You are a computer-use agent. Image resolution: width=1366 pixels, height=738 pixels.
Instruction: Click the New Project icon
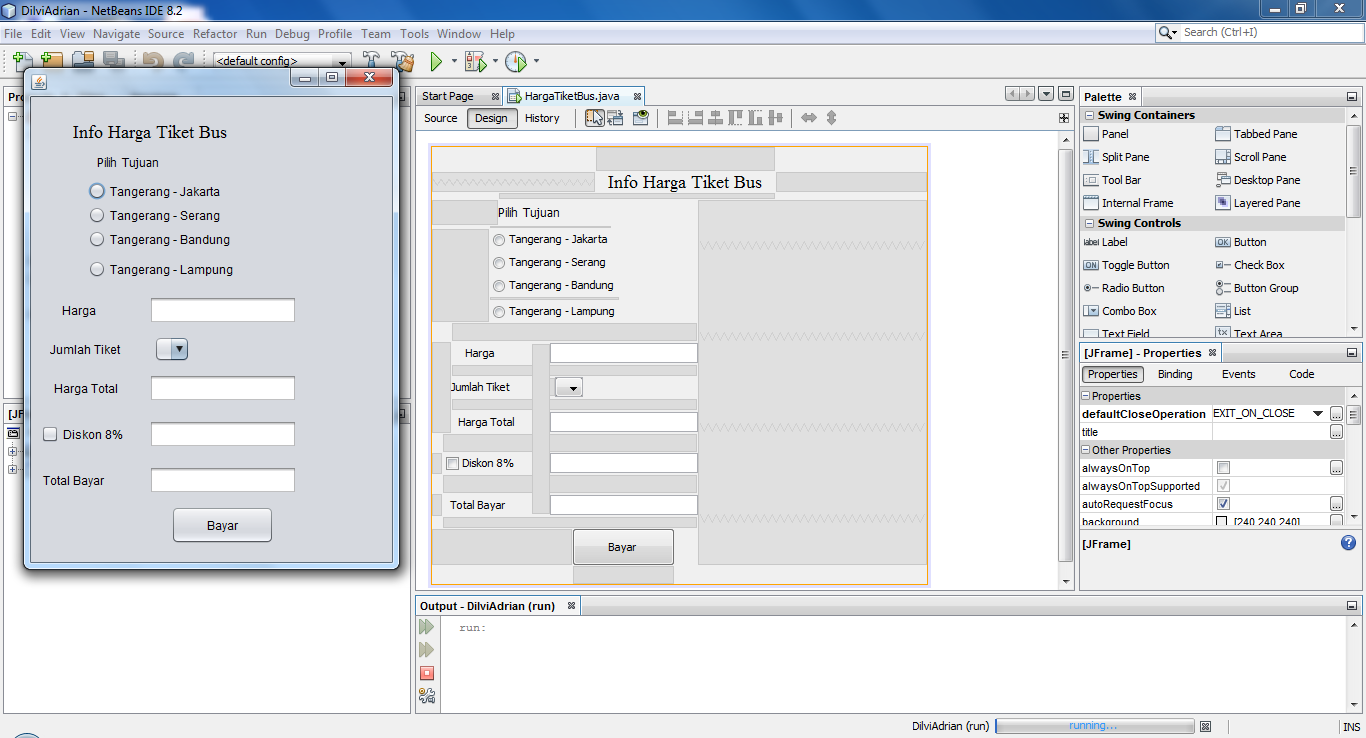(50, 61)
